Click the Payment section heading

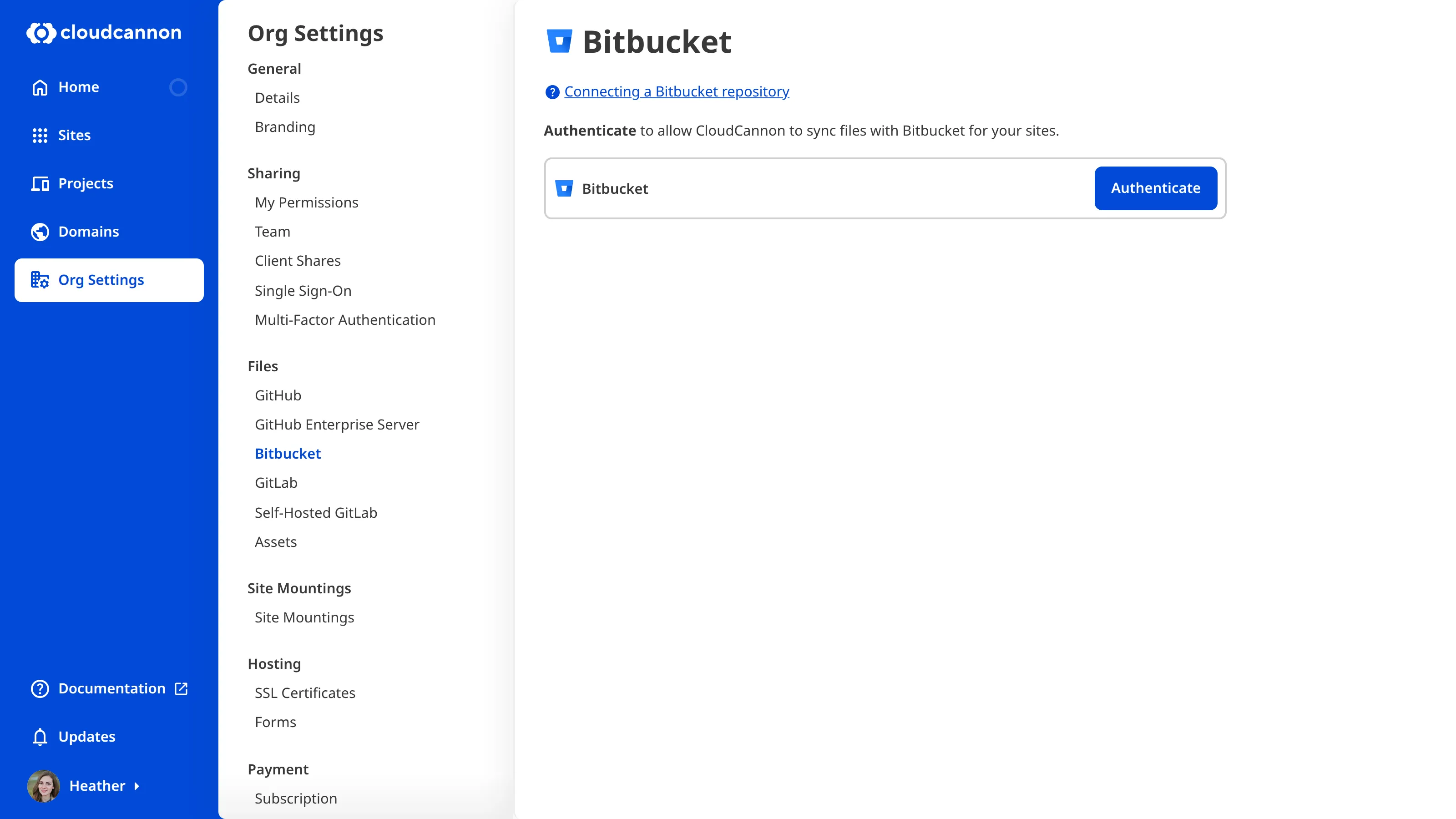pyautogui.click(x=278, y=769)
